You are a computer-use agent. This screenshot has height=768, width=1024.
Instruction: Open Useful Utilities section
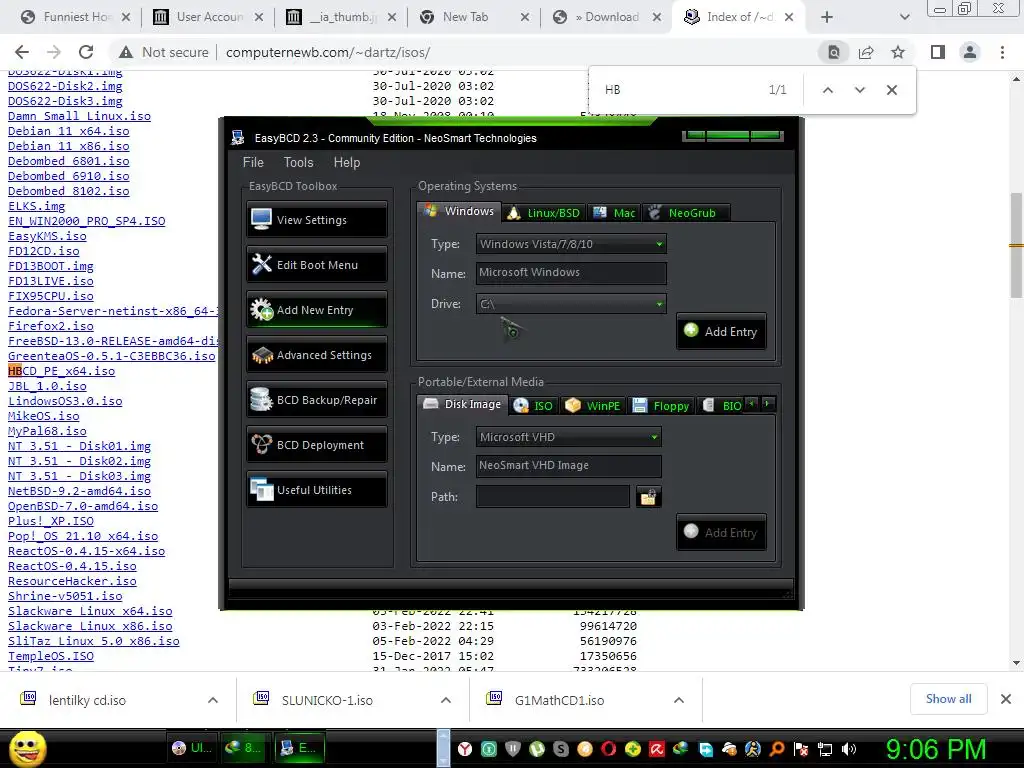(317, 490)
